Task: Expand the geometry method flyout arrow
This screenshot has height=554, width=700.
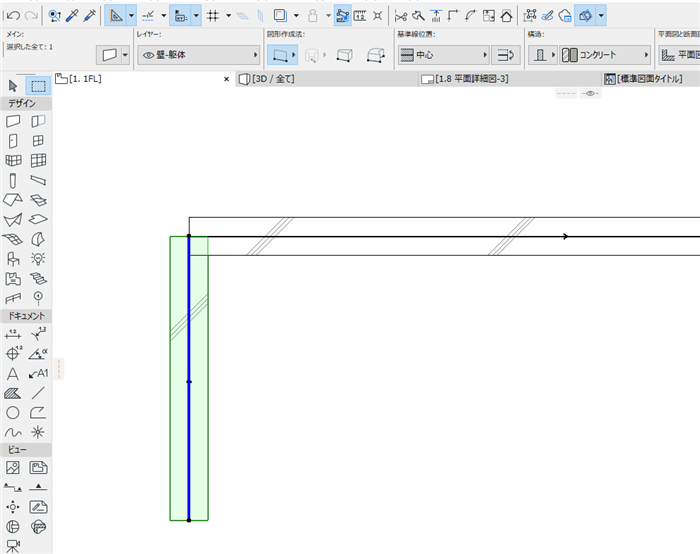Action: point(294,55)
